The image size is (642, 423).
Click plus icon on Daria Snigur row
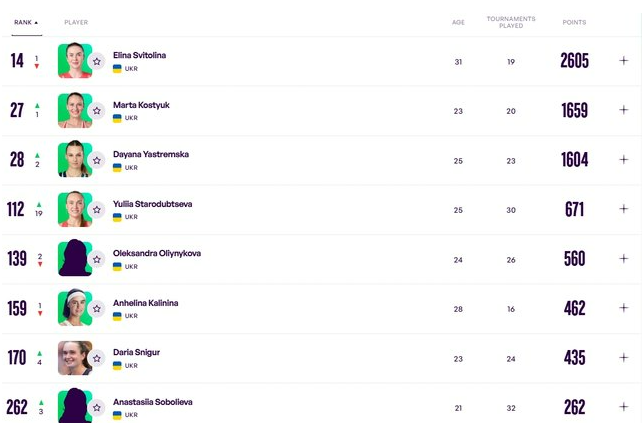(x=623, y=358)
